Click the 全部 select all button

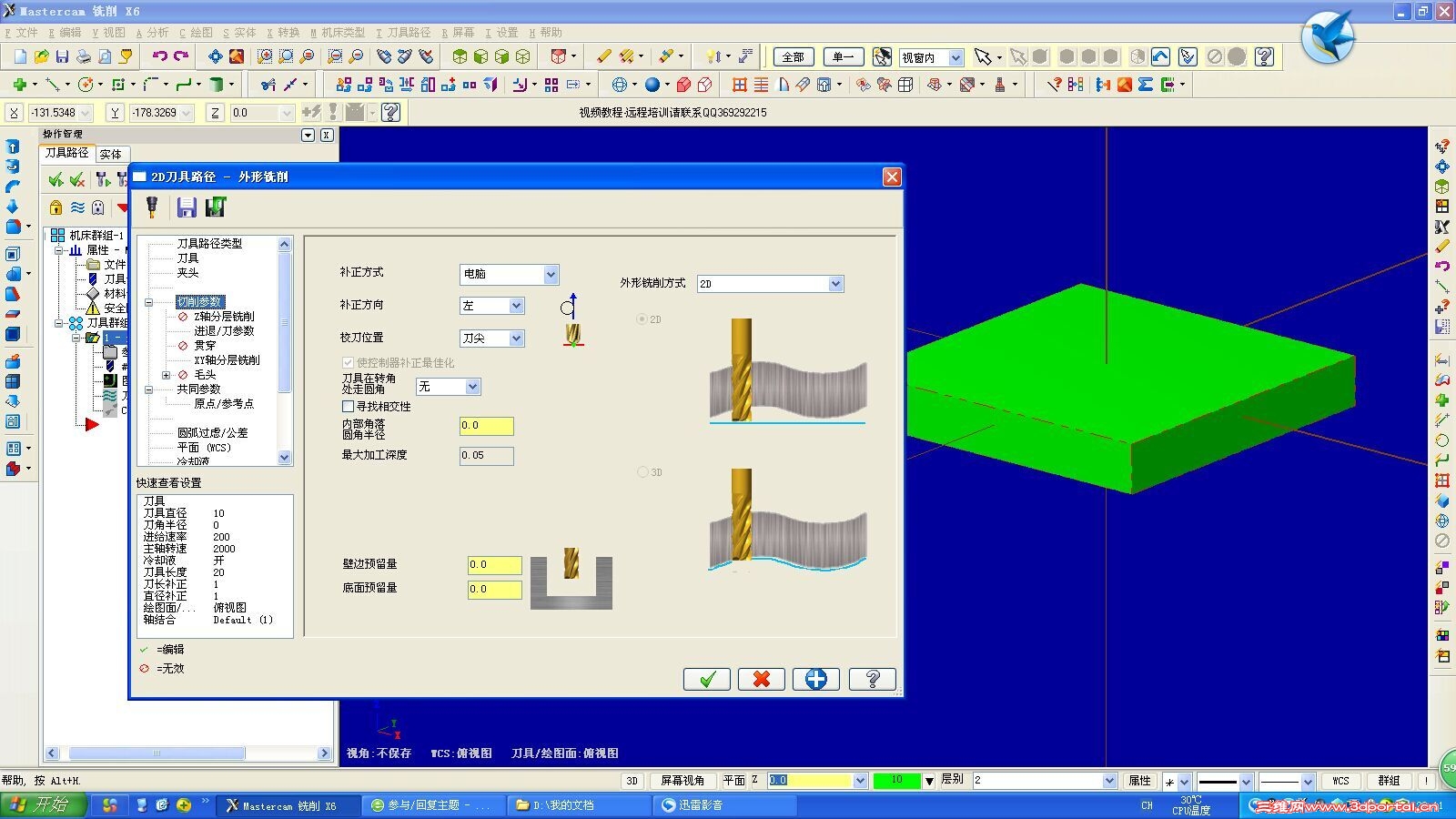point(794,57)
